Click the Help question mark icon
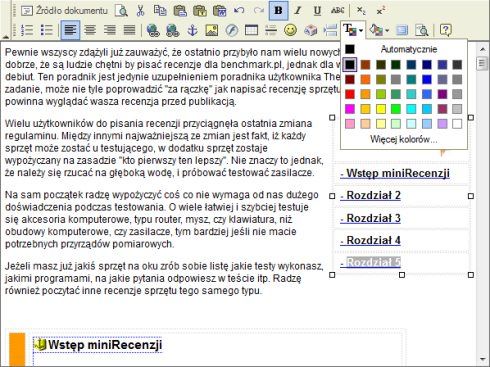 pyautogui.click(x=446, y=30)
